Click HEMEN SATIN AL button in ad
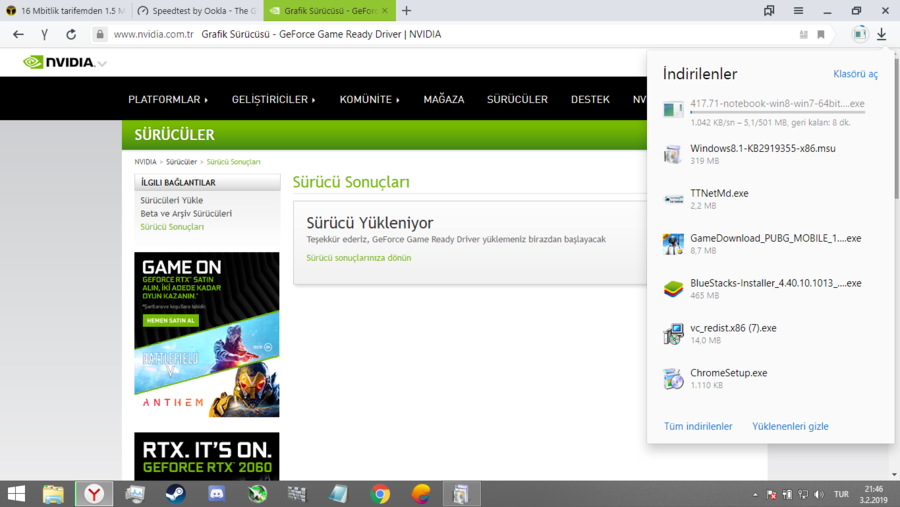 [170, 320]
